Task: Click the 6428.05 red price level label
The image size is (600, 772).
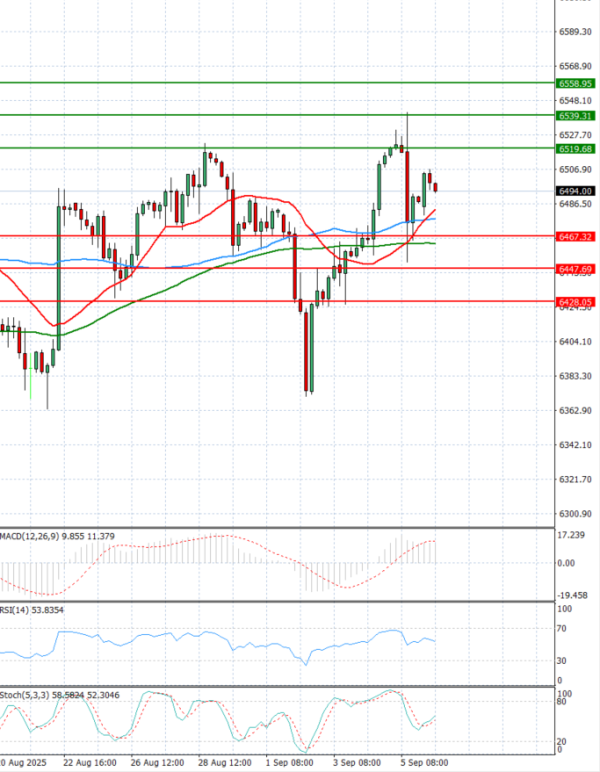Action: 575,302
